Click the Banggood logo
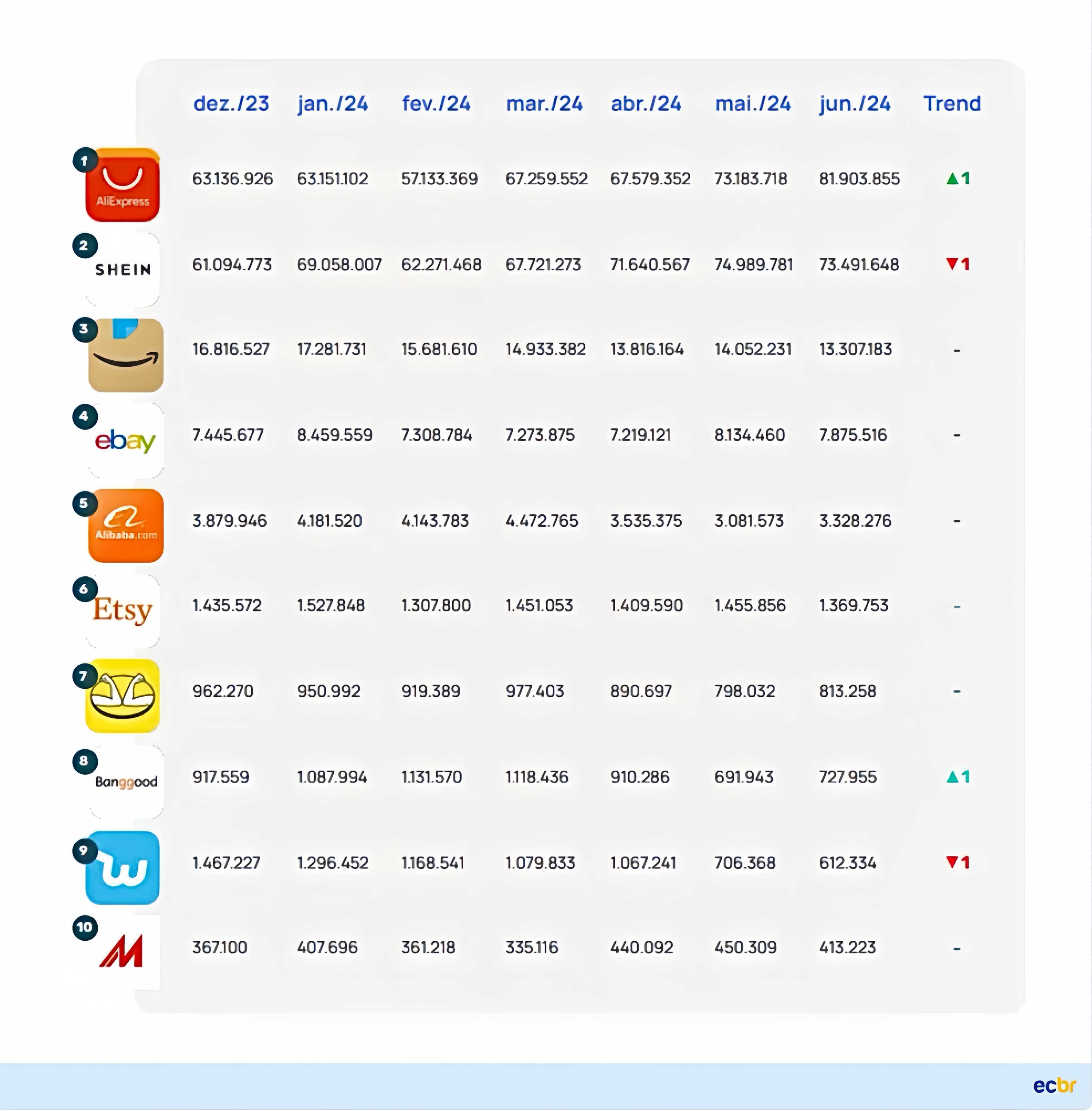Image resolution: width=1092 pixels, height=1111 pixels. point(126,782)
